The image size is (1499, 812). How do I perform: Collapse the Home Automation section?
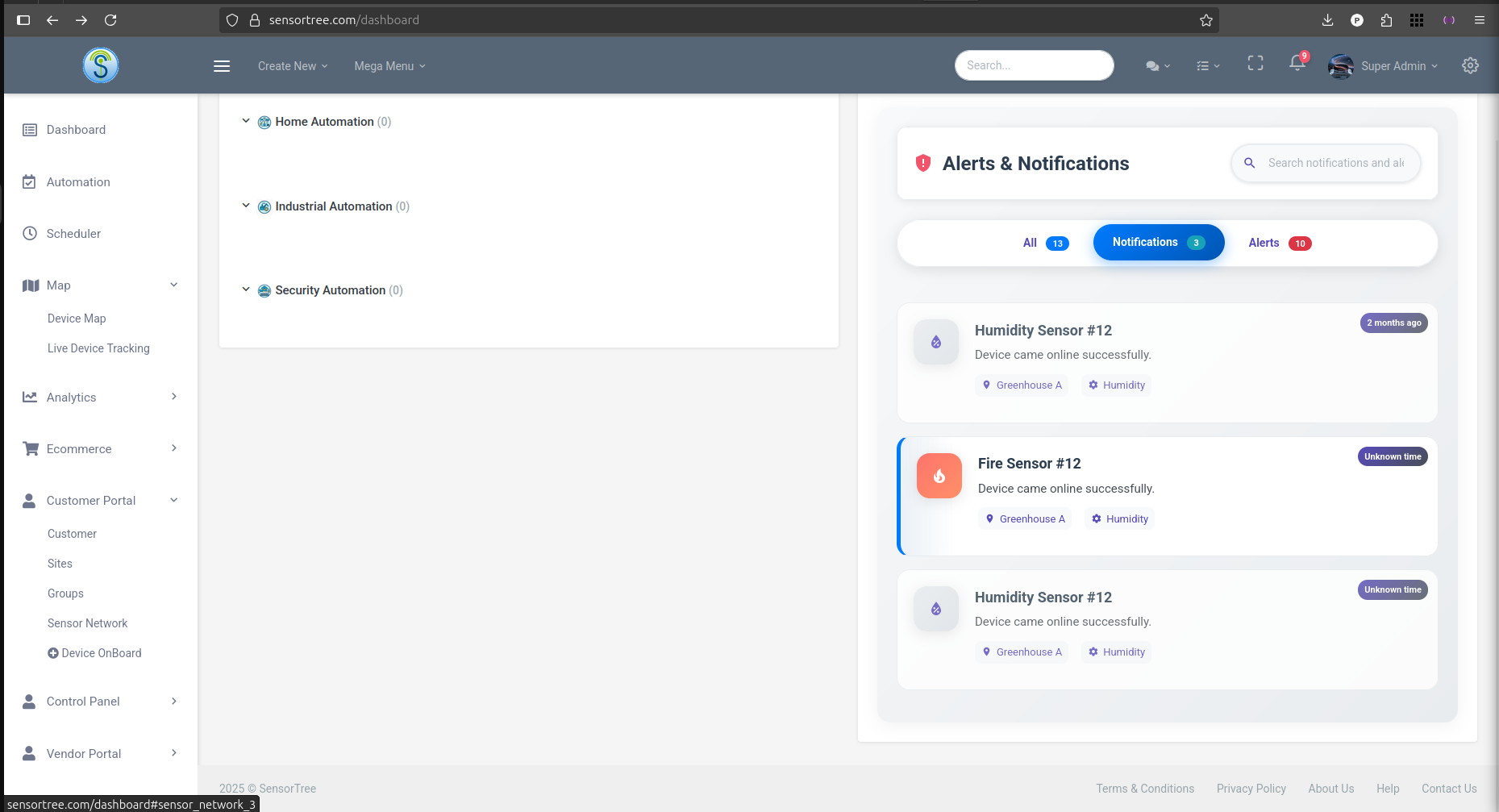pyautogui.click(x=246, y=121)
